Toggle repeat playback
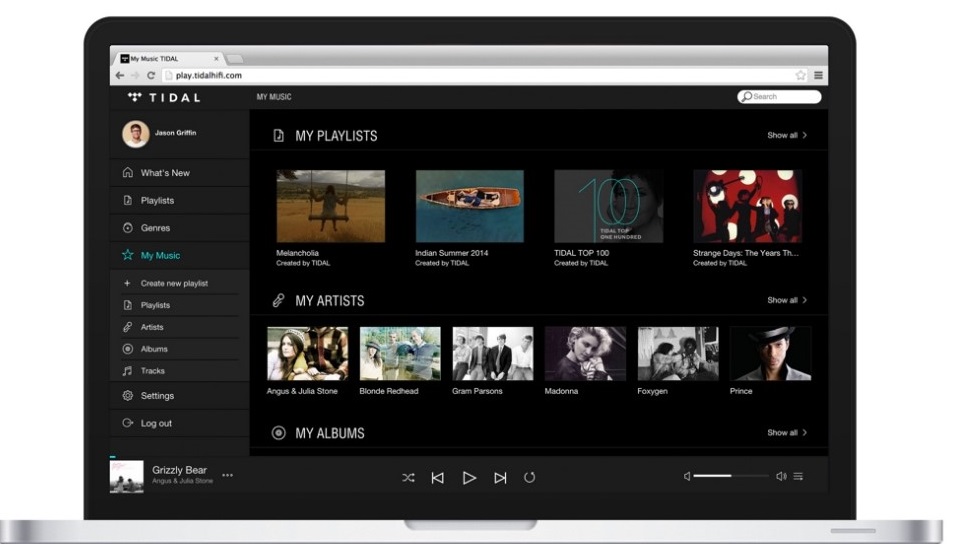 pos(529,478)
